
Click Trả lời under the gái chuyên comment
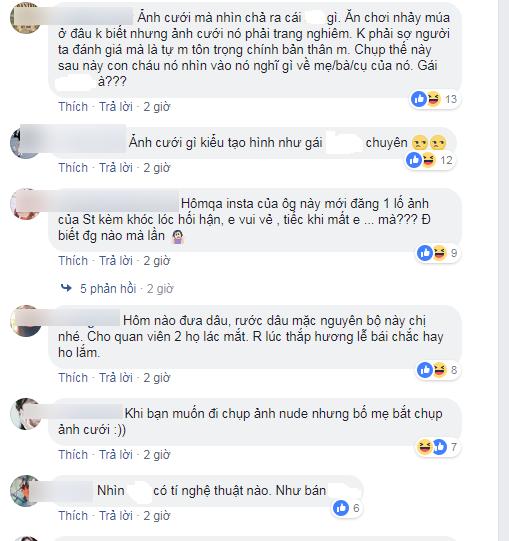click(x=116, y=168)
